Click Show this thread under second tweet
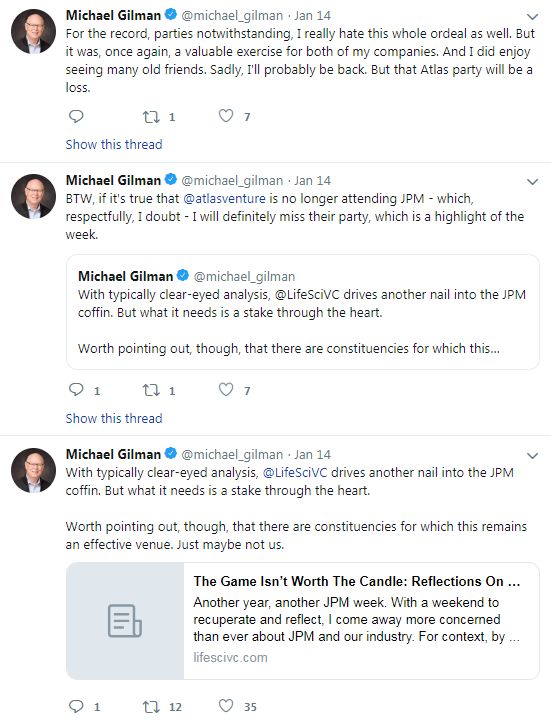This screenshot has width=551, height=721. [114, 418]
